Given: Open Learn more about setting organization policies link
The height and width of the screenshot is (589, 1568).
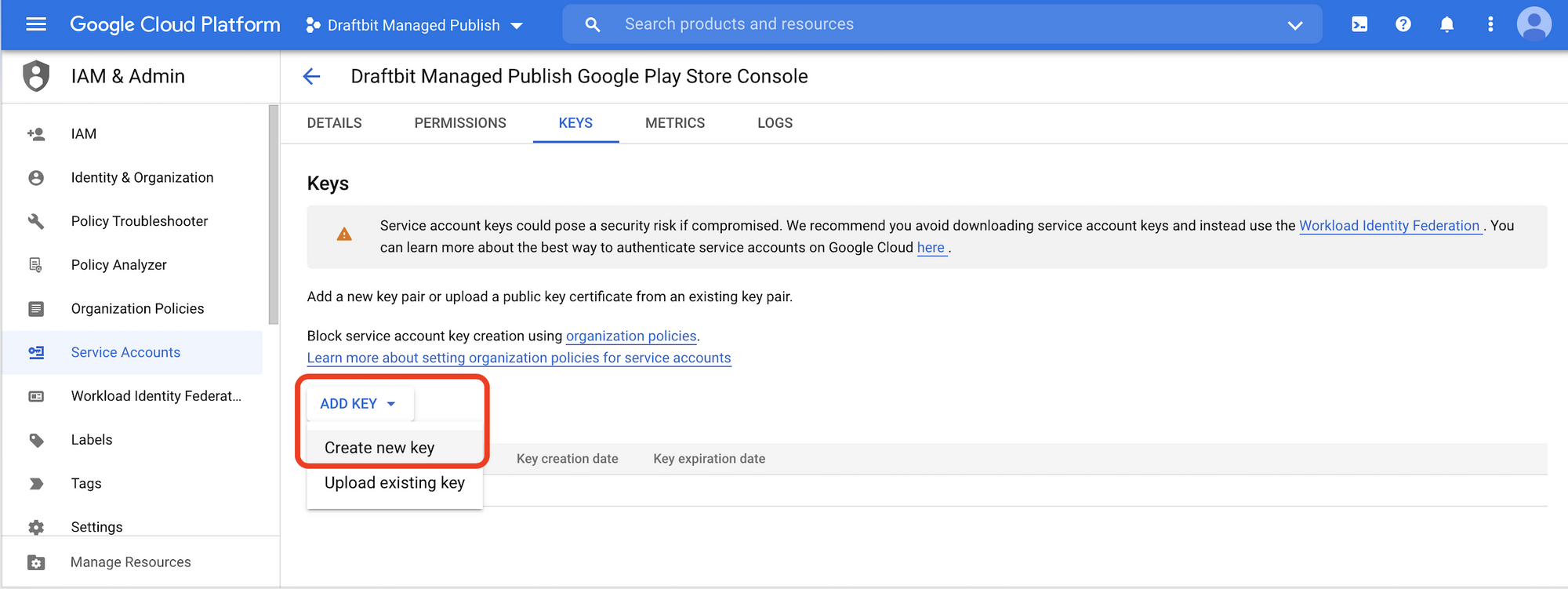Looking at the screenshot, I should (519, 358).
